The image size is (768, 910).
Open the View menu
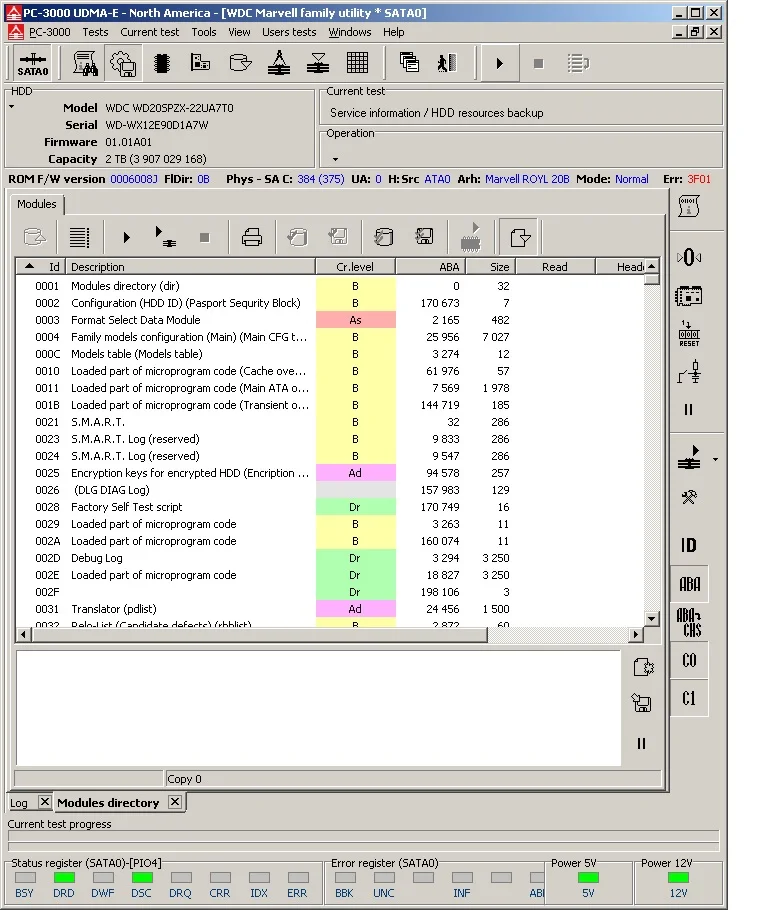pos(239,32)
